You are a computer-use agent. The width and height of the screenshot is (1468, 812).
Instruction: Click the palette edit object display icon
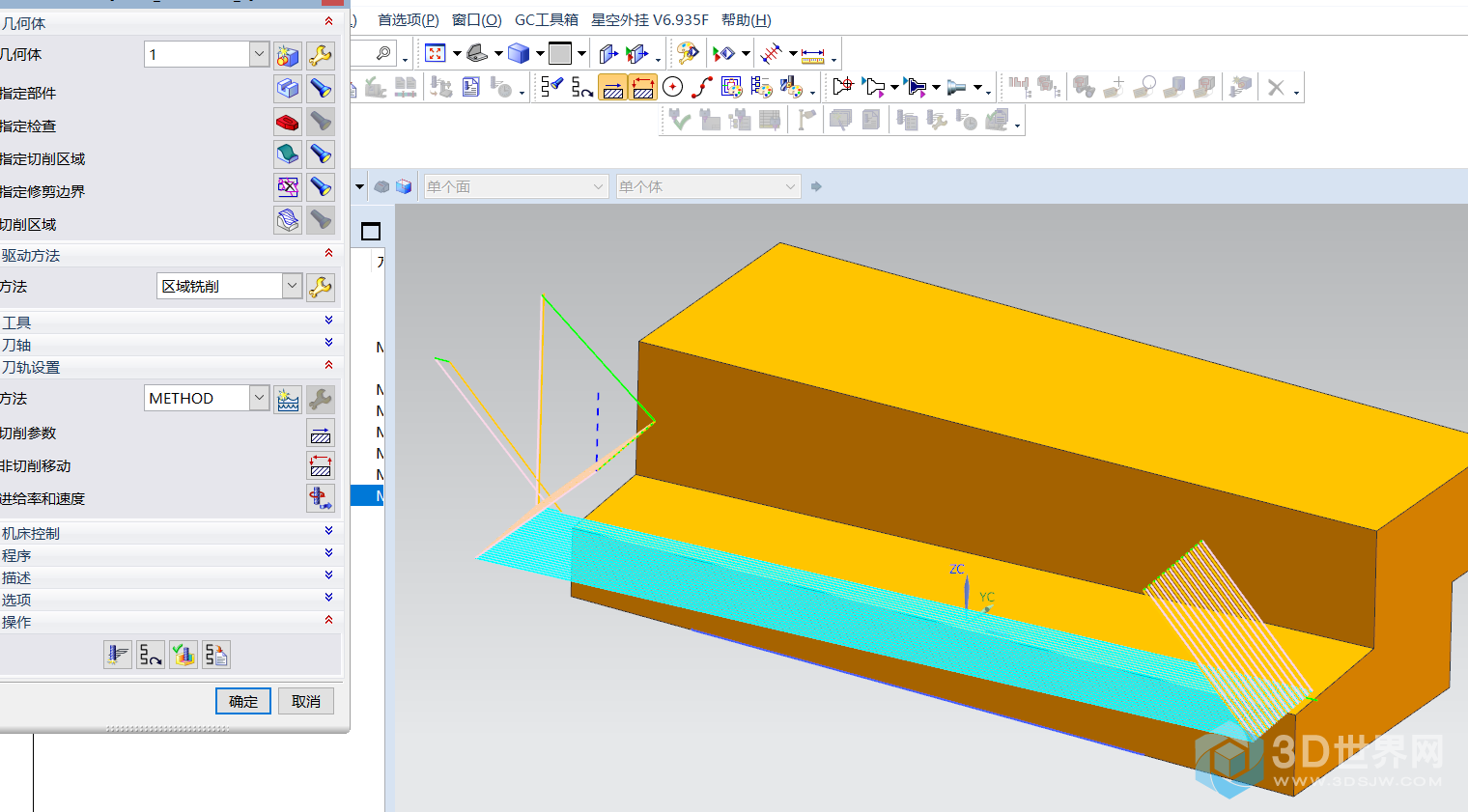[x=687, y=53]
